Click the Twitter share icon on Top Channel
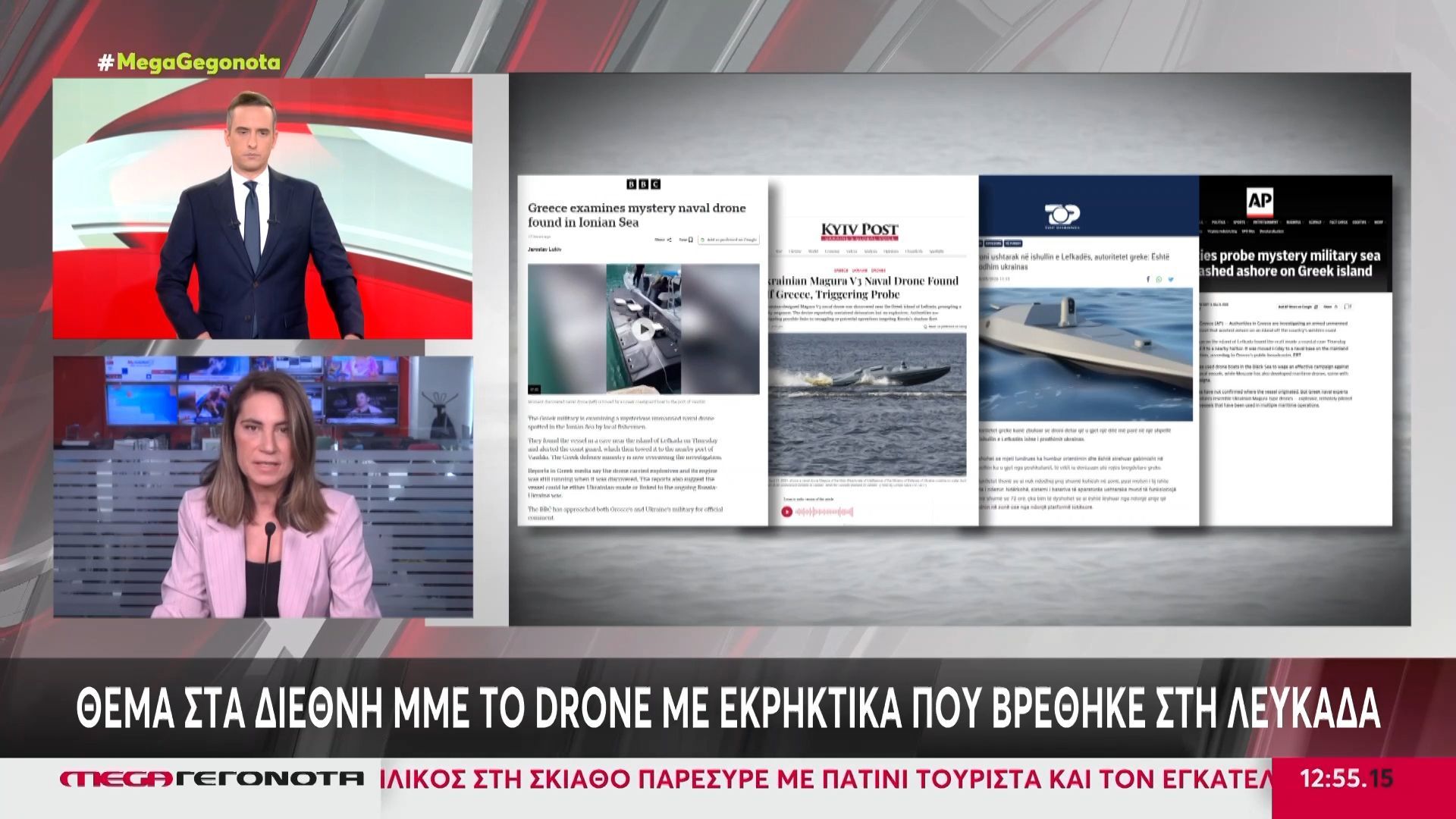 point(1171,280)
